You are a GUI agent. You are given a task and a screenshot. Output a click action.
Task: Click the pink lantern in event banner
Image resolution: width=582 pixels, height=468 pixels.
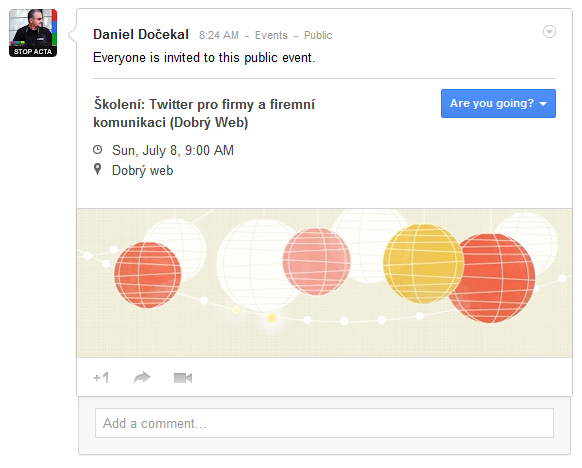click(316, 261)
